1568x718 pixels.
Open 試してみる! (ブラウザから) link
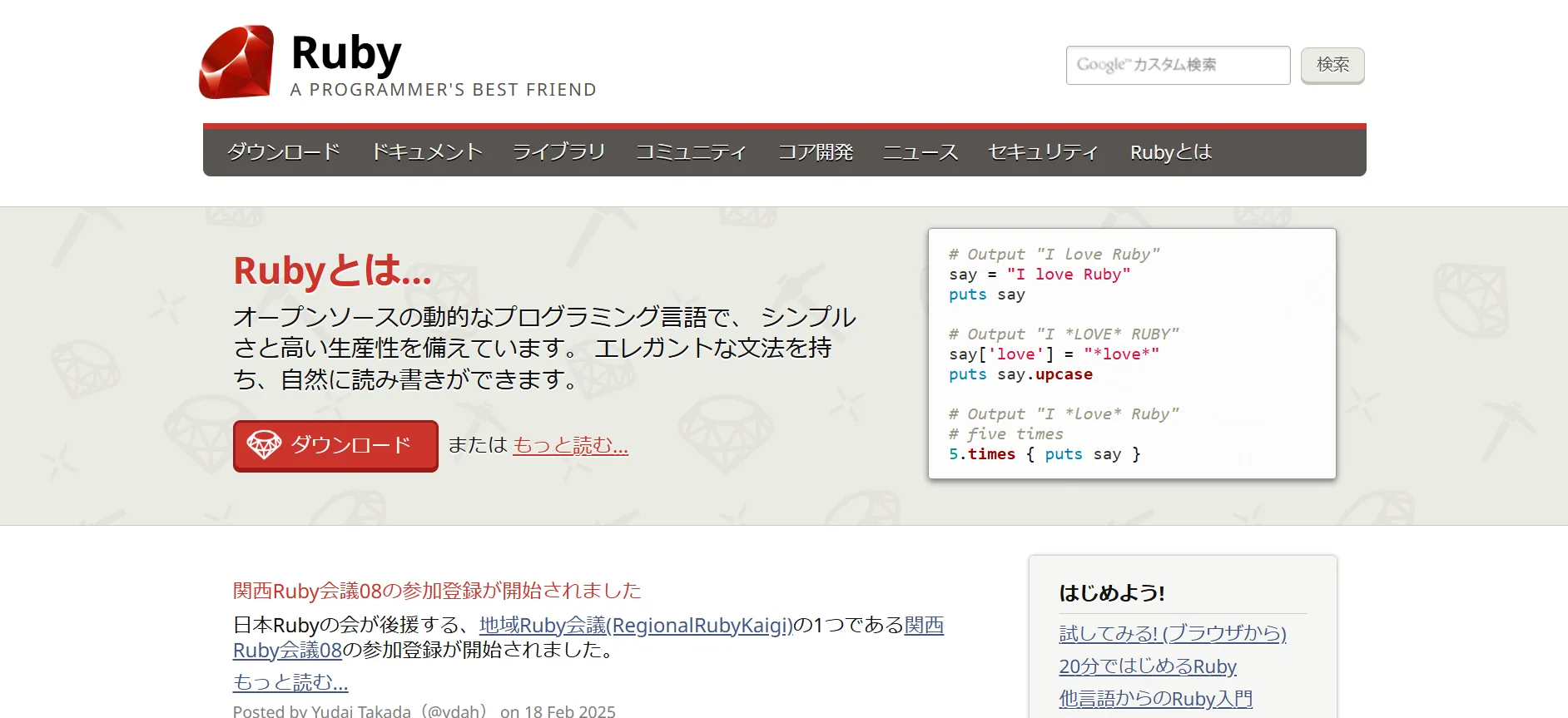[x=1173, y=633]
